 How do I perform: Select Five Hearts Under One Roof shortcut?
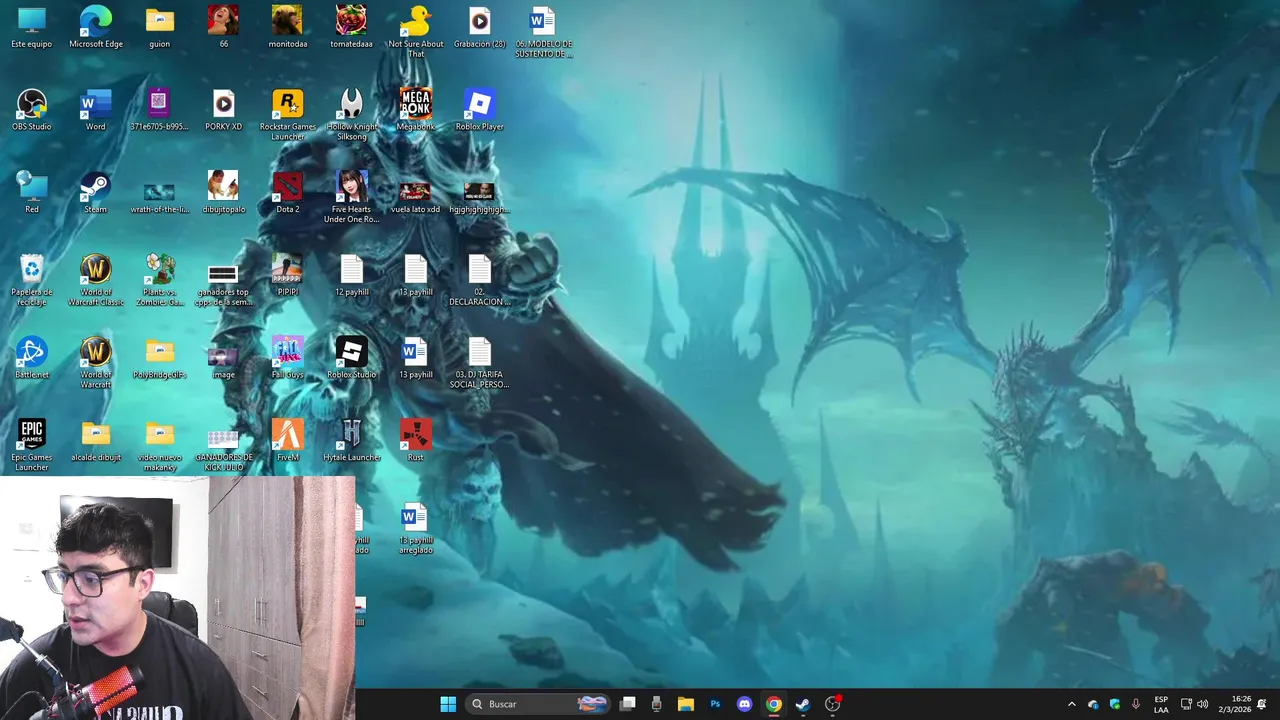pos(351,198)
